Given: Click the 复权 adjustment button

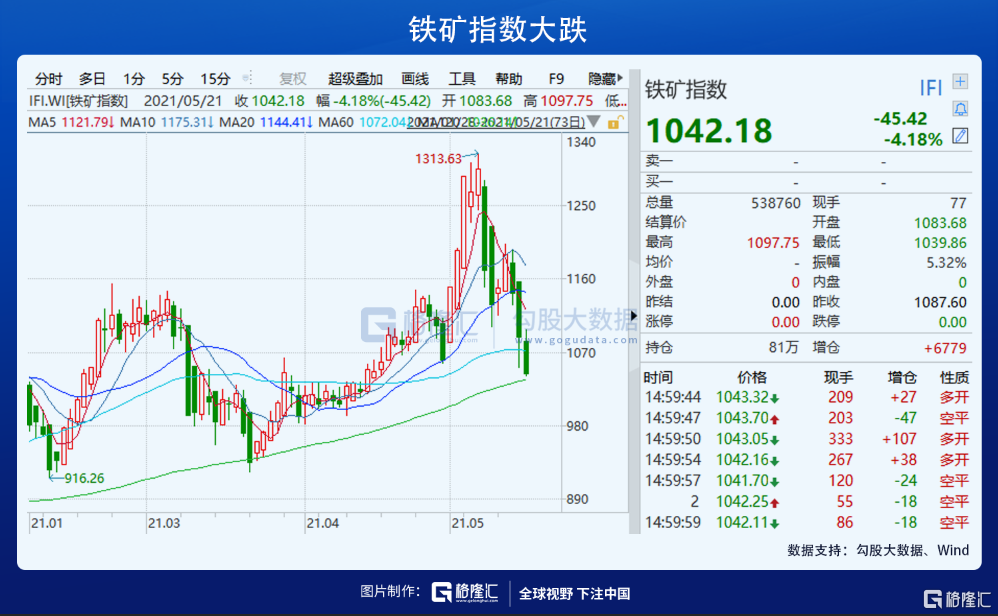Looking at the screenshot, I should (293, 78).
